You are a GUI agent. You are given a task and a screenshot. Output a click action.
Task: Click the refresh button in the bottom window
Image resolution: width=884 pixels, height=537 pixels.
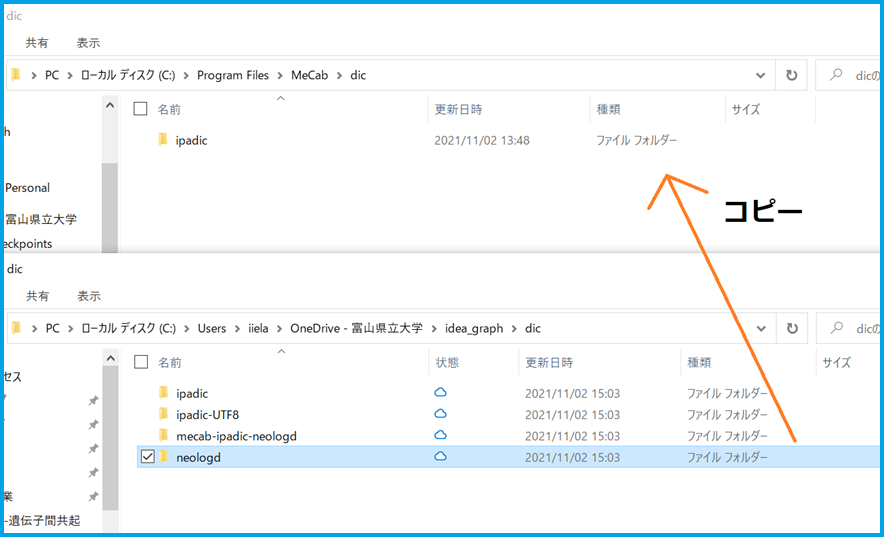(791, 328)
